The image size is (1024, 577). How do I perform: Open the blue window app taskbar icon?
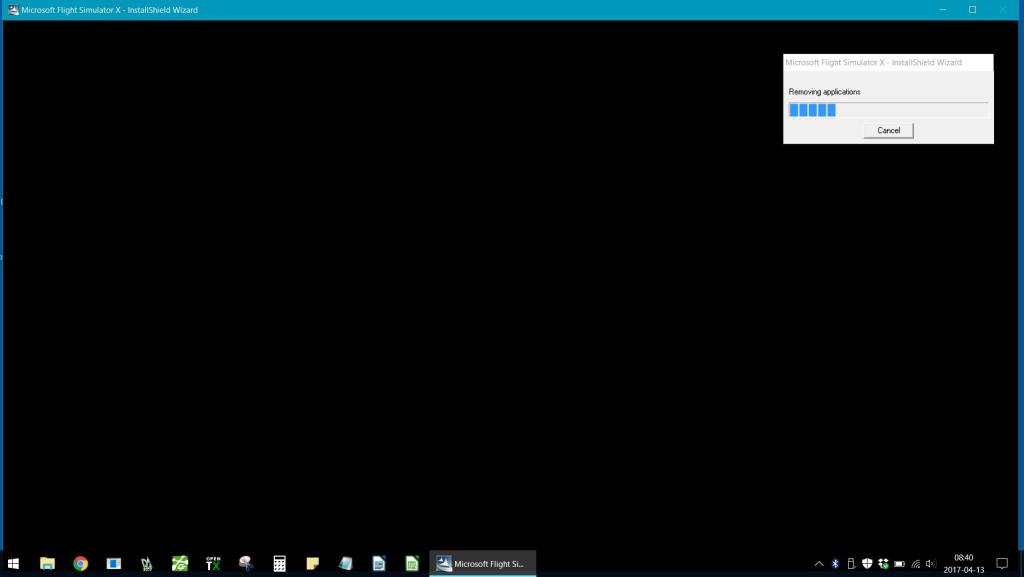pyautogui.click(x=114, y=563)
